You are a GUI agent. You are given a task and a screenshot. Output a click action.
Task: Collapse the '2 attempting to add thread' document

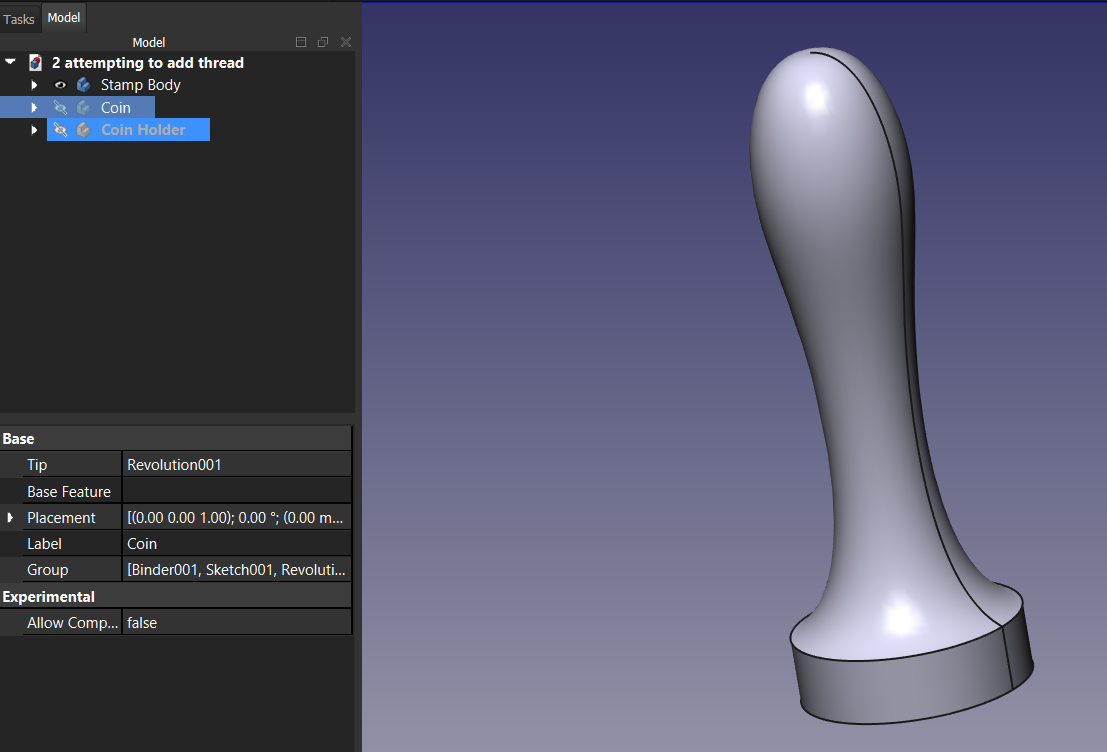pos(10,62)
